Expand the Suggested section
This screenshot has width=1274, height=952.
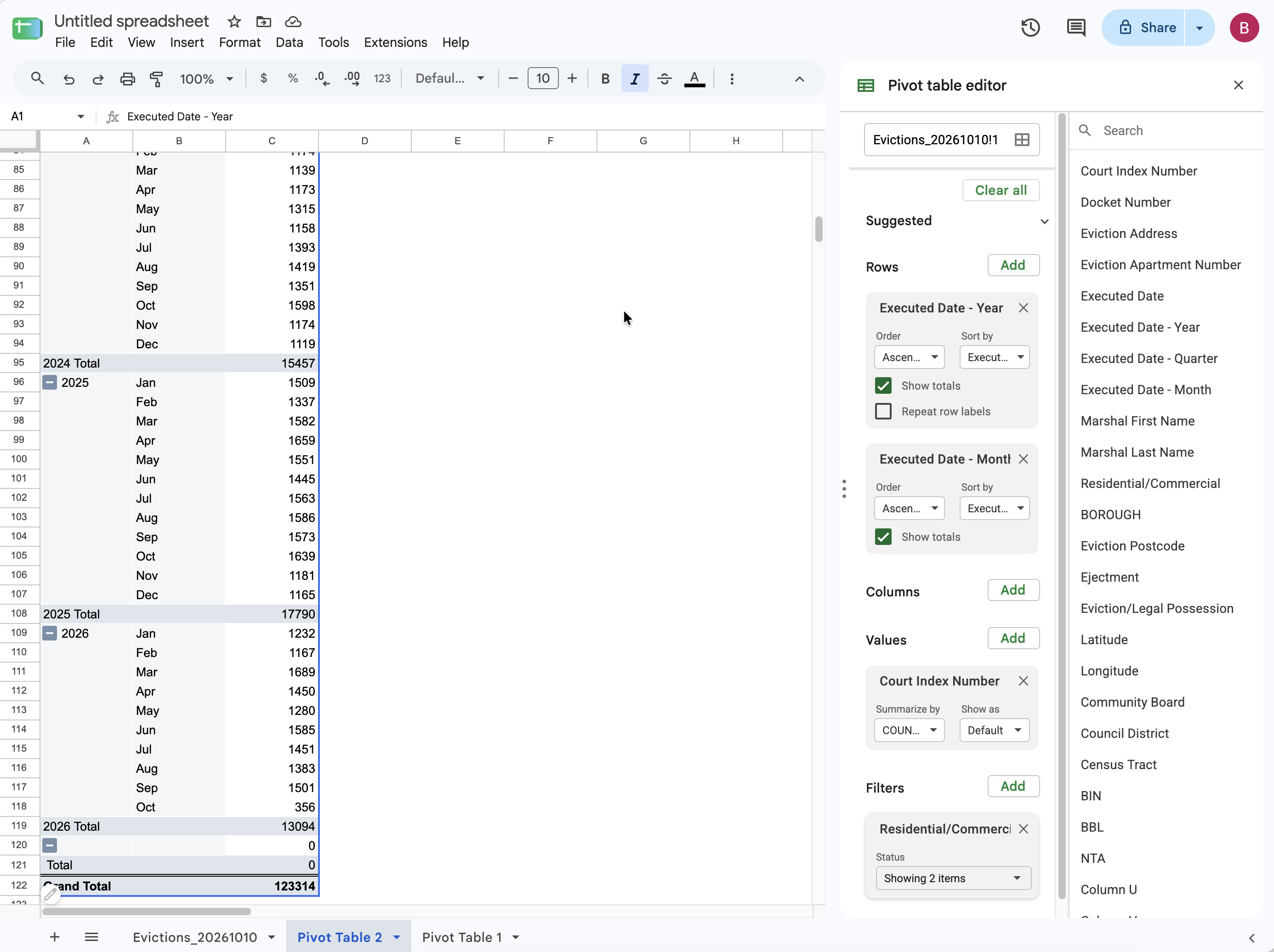(x=1044, y=221)
